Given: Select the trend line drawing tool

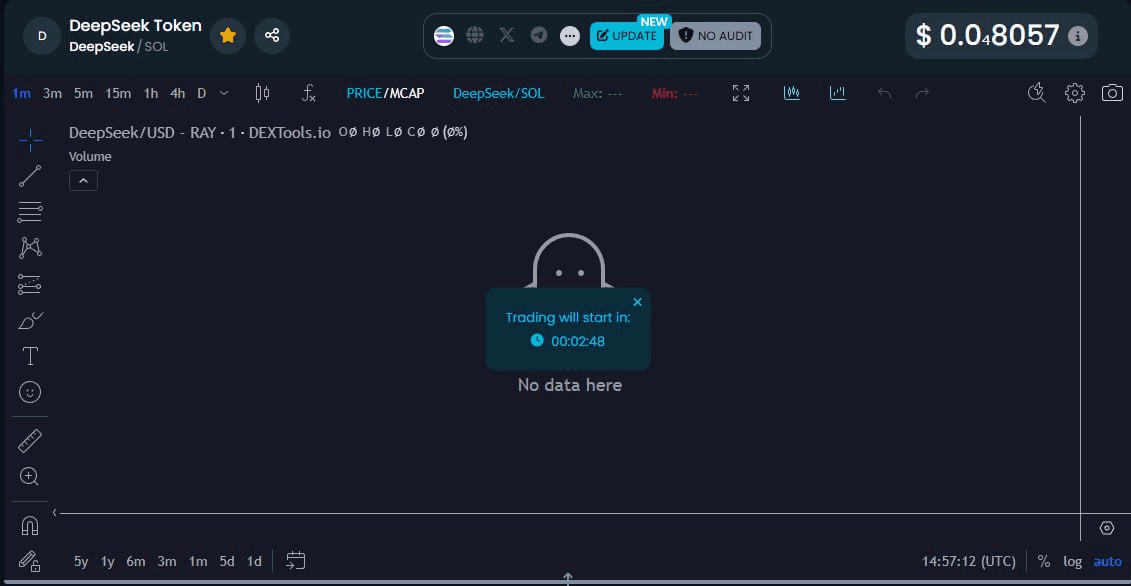Looking at the screenshot, I should tap(30, 176).
